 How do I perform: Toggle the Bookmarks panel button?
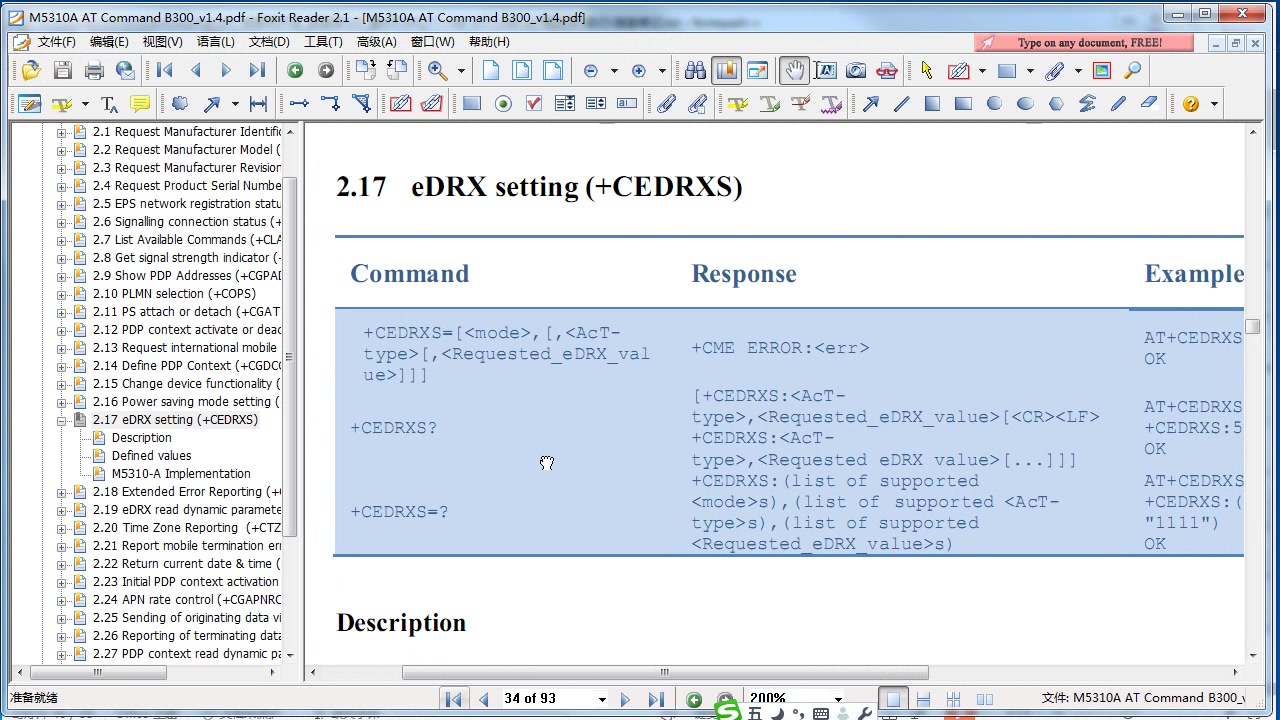coord(726,70)
